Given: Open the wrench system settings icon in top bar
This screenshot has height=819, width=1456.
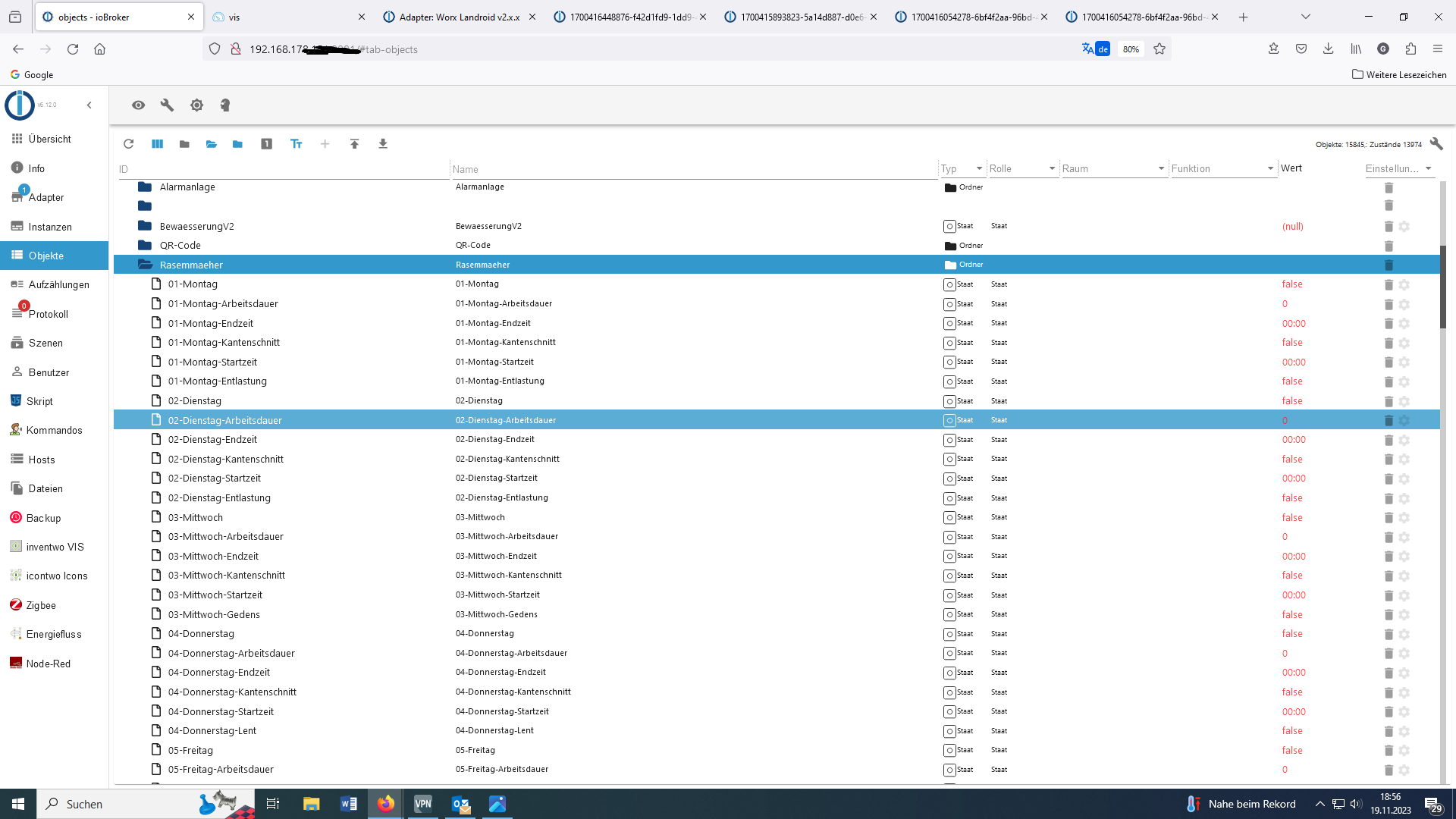Looking at the screenshot, I should [167, 105].
